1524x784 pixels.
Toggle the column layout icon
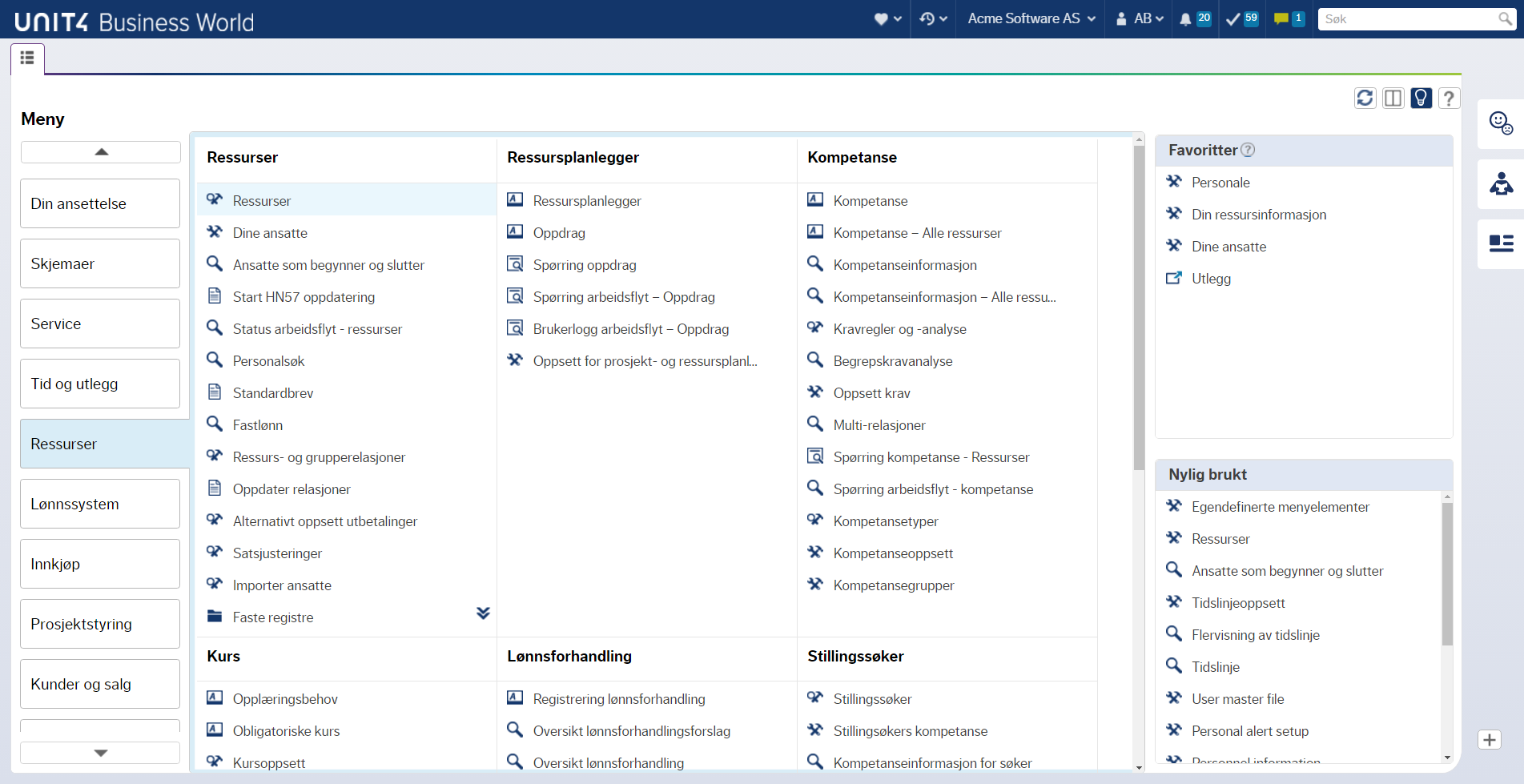[x=1393, y=98]
